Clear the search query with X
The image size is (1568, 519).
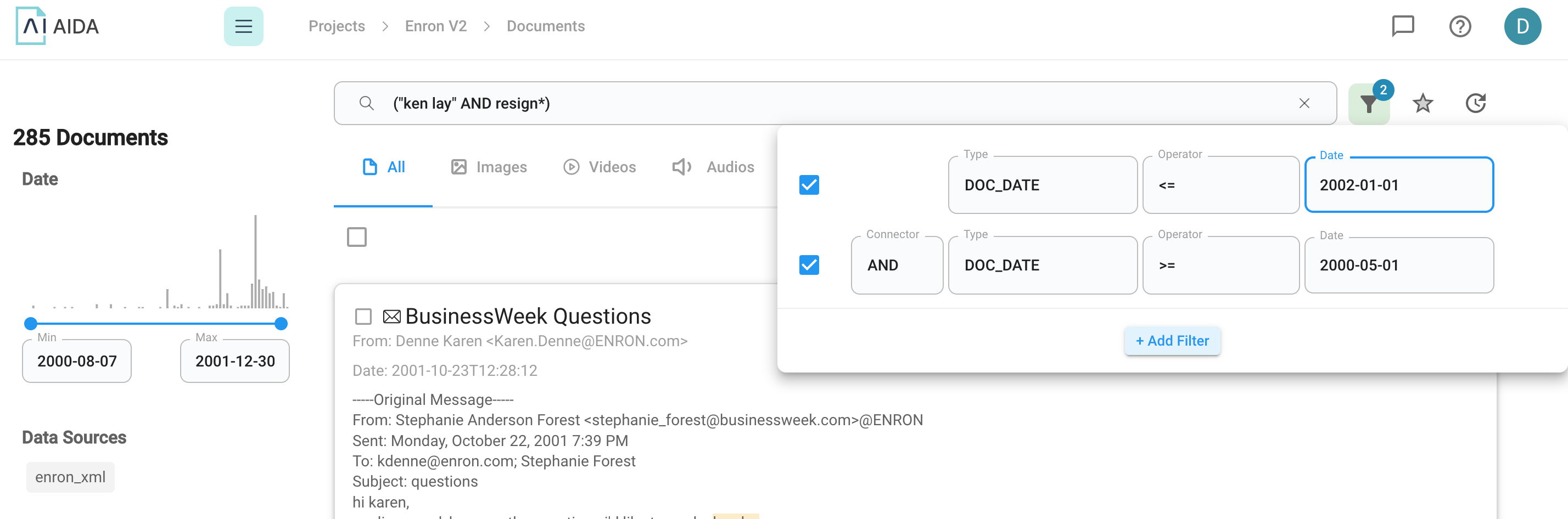pyautogui.click(x=1304, y=104)
